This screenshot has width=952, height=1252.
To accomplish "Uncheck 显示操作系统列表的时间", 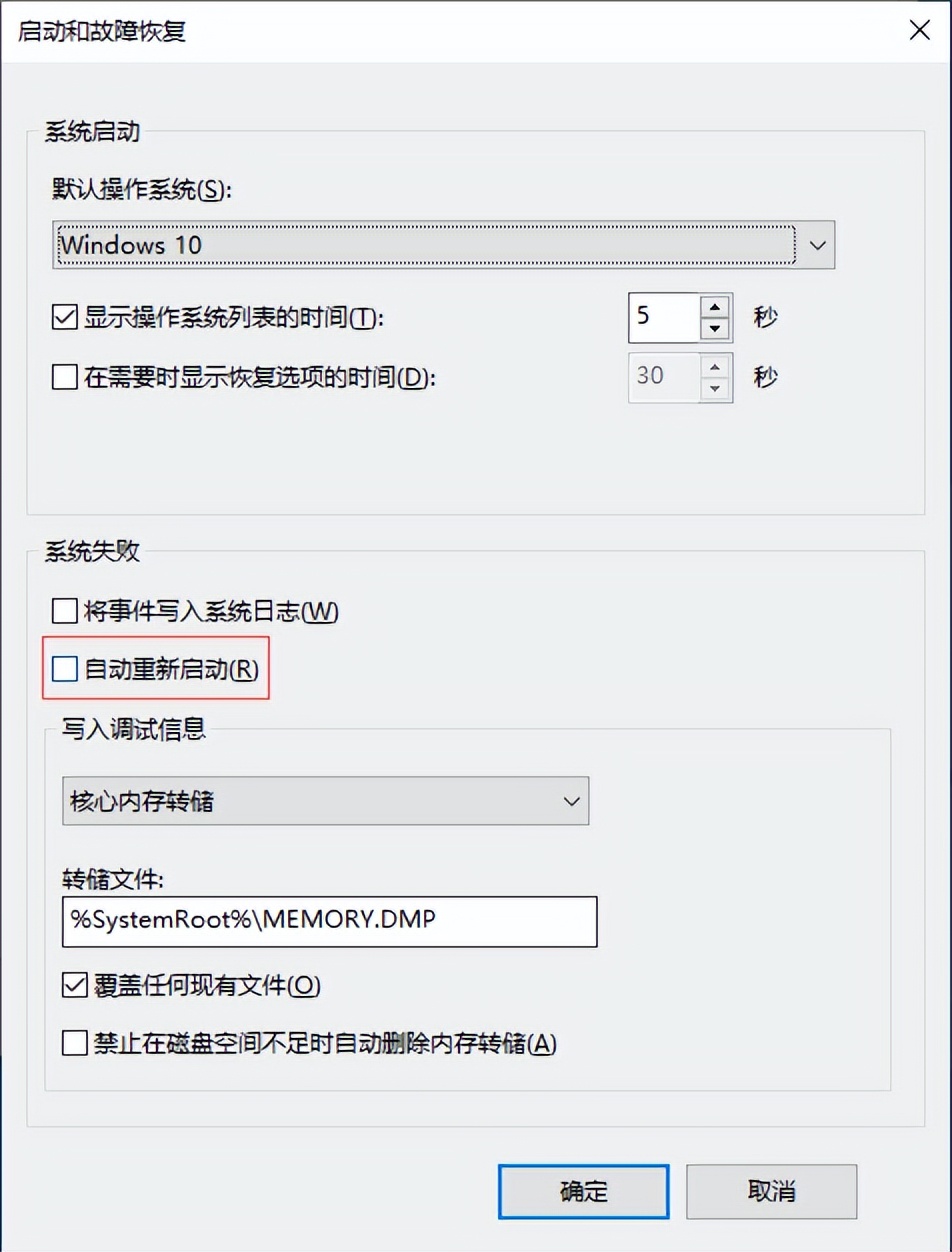I will click(x=64, y=316).
